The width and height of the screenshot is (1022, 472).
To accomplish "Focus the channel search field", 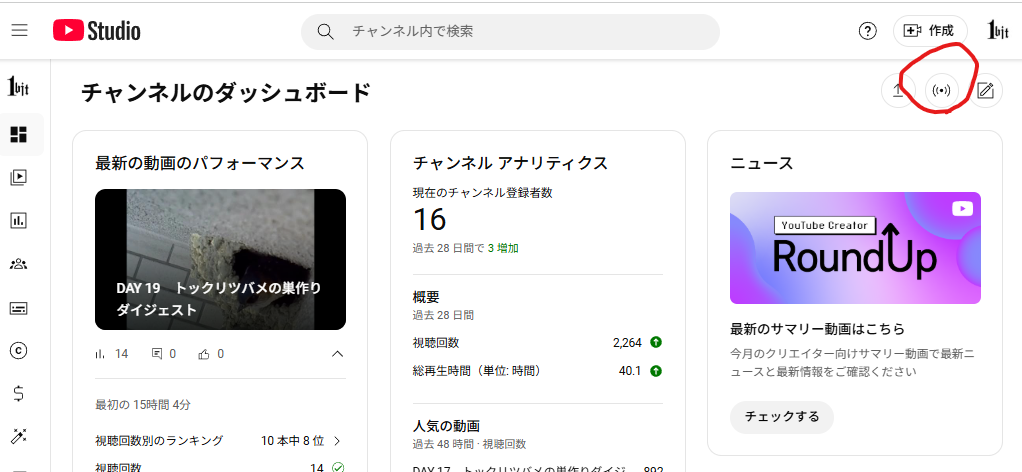I will (x=510, y=31).
